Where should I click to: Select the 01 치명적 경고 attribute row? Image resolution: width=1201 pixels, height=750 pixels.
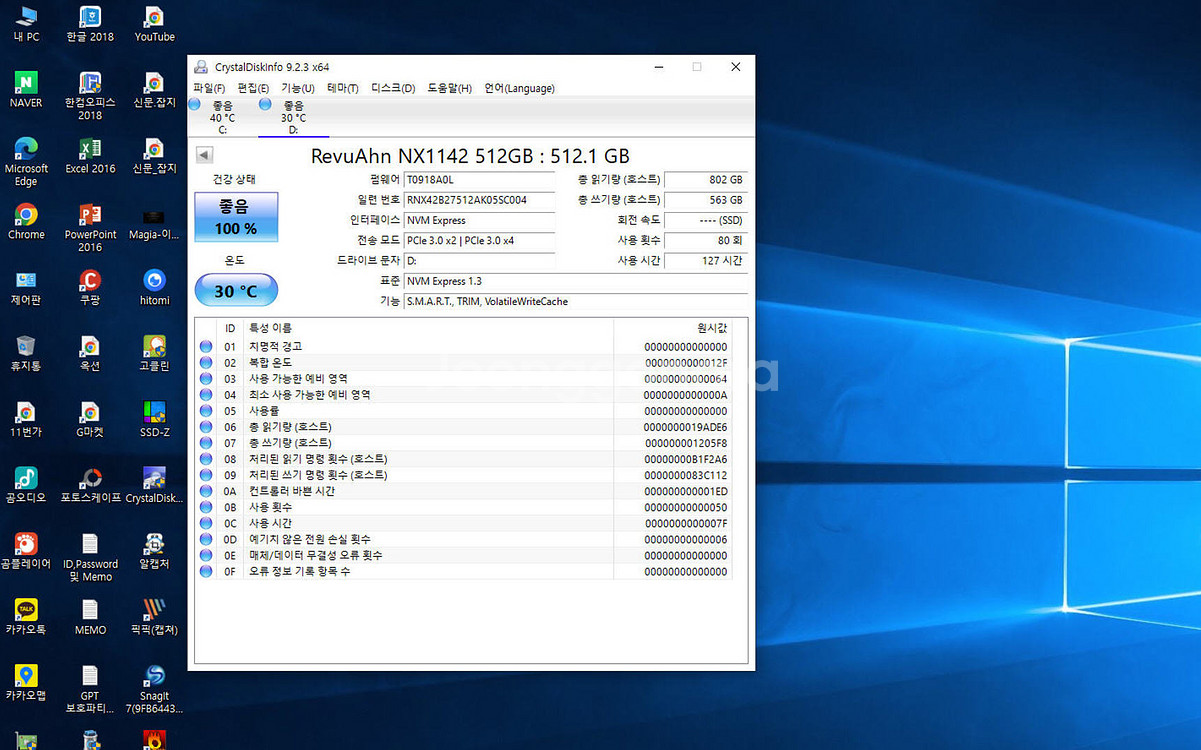[464, 347]
